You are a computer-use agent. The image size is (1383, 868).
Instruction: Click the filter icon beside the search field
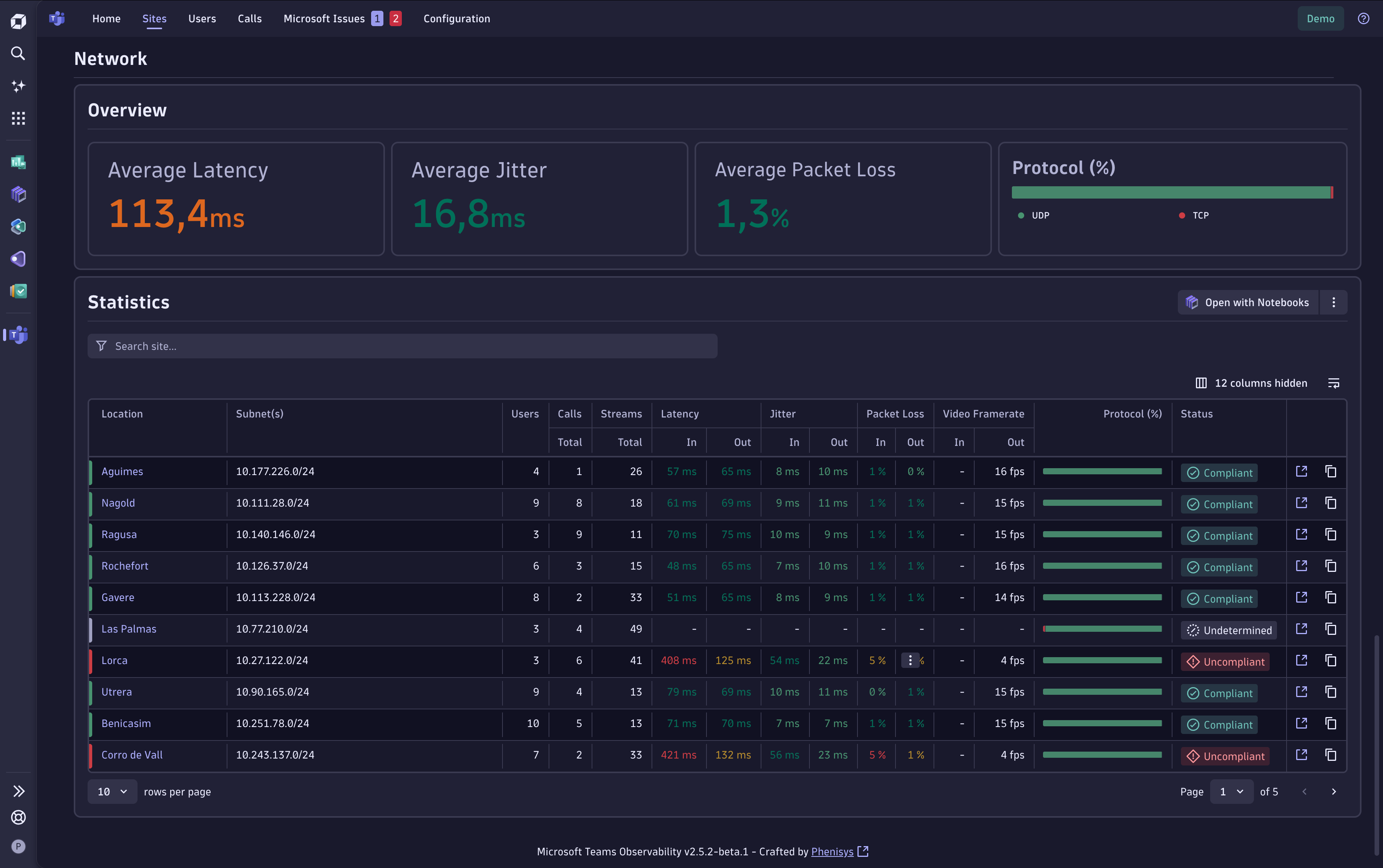click(x=101, y=346)
